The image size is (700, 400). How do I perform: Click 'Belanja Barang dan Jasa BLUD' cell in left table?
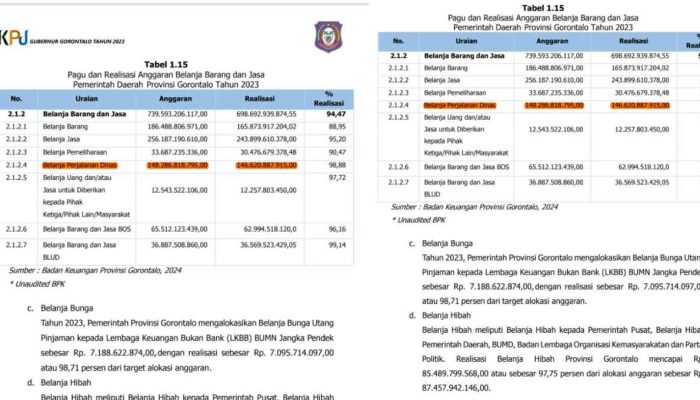79,251
